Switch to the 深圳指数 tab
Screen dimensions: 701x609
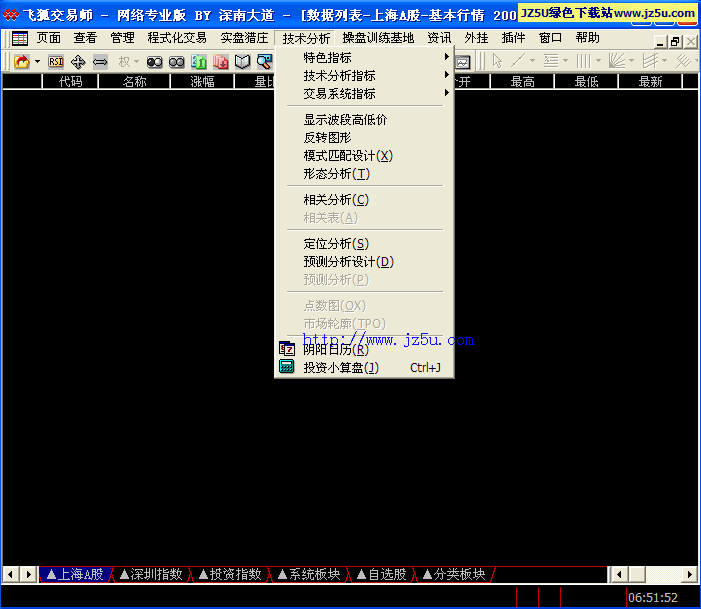click(151, 574)
